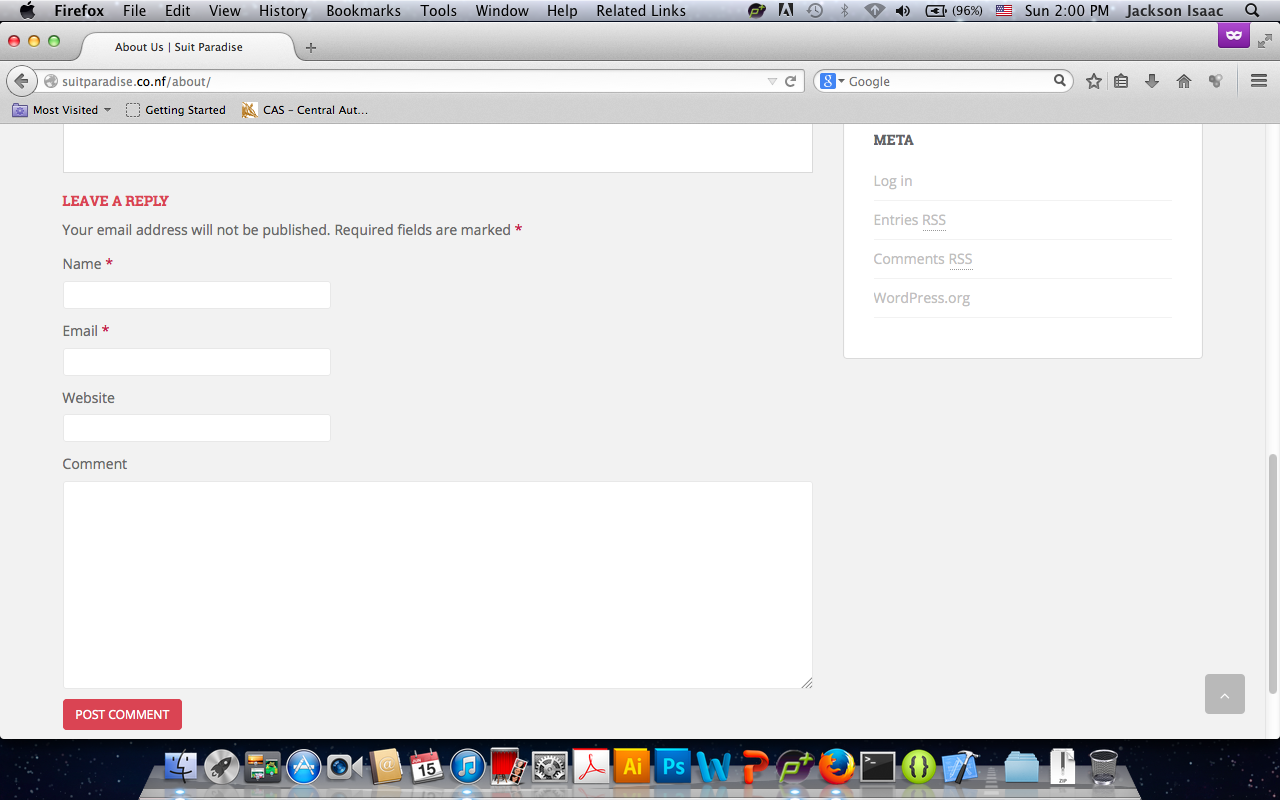This screenshot has height=800, width=1280.
Task: Follow the Log in link
Action: point(892,181)
